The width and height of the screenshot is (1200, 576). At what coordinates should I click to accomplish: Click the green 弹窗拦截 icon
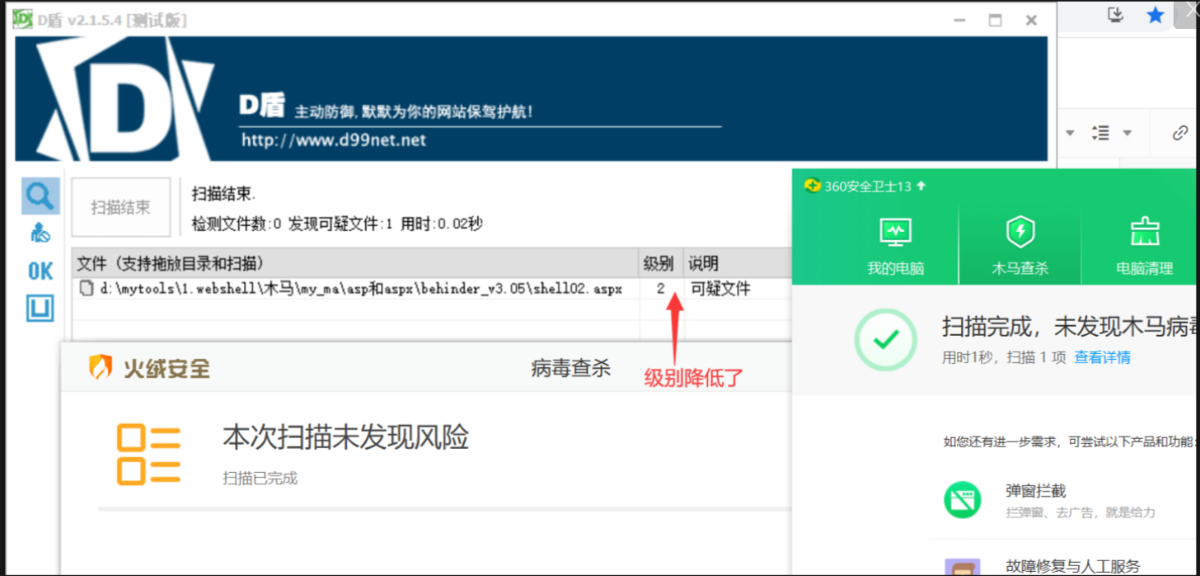962,499
